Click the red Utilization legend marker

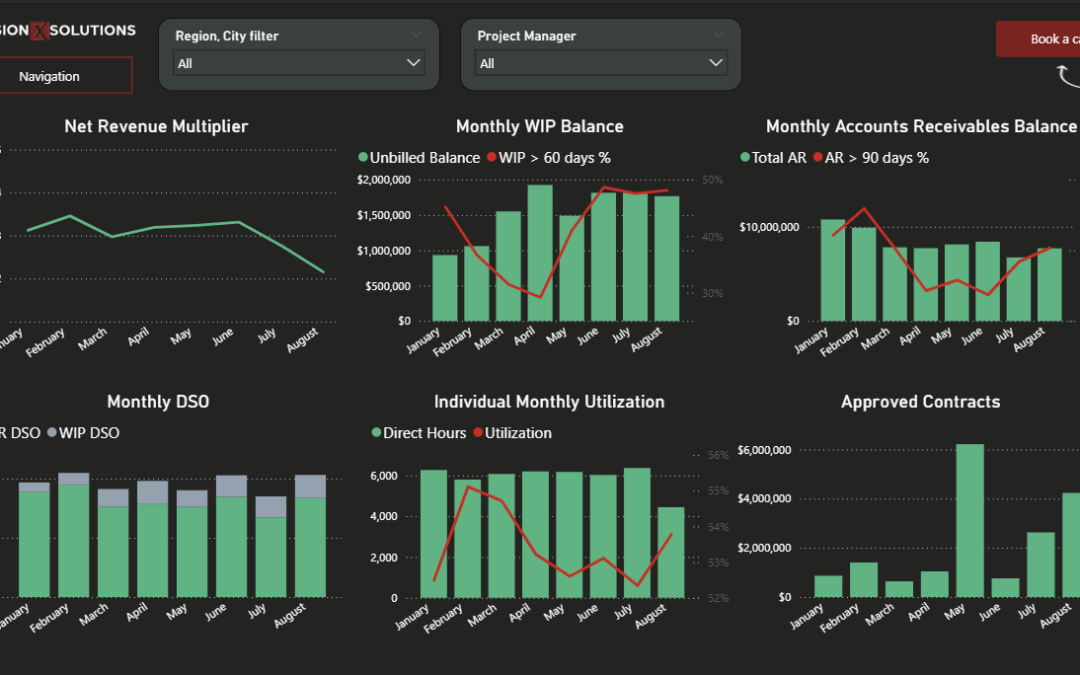(478, 433)
